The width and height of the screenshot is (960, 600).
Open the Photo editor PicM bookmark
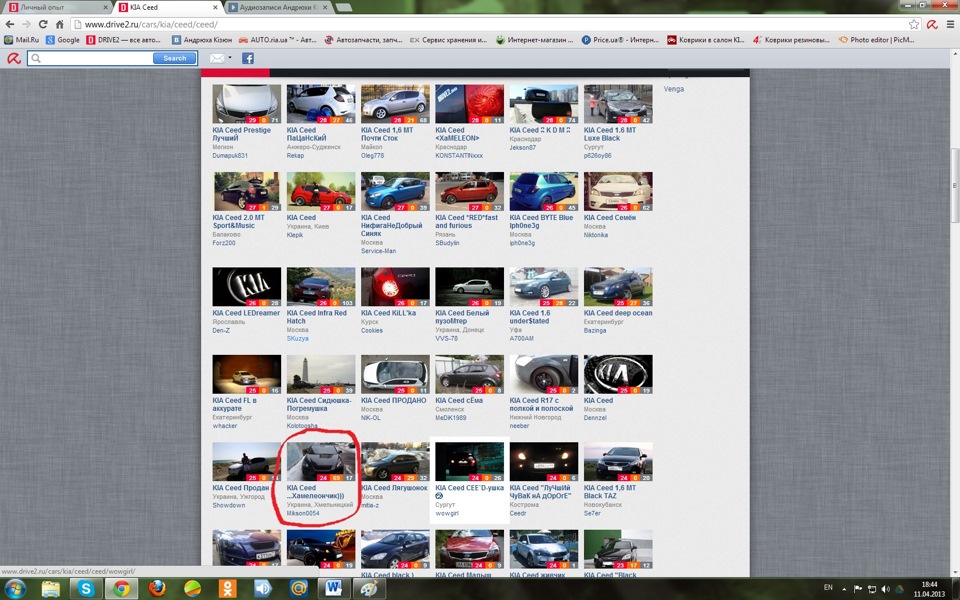[x=877, y=40]
